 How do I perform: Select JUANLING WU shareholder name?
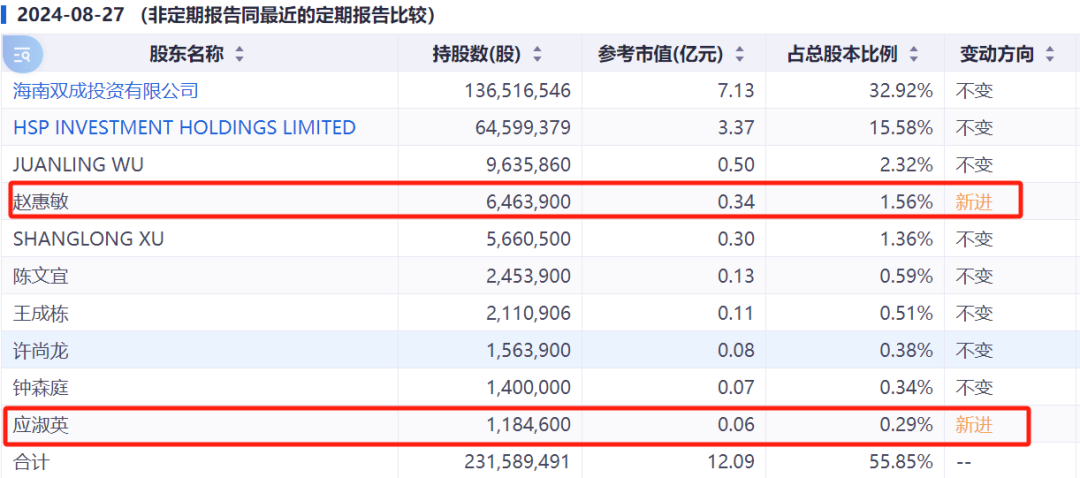pos(79,165)
